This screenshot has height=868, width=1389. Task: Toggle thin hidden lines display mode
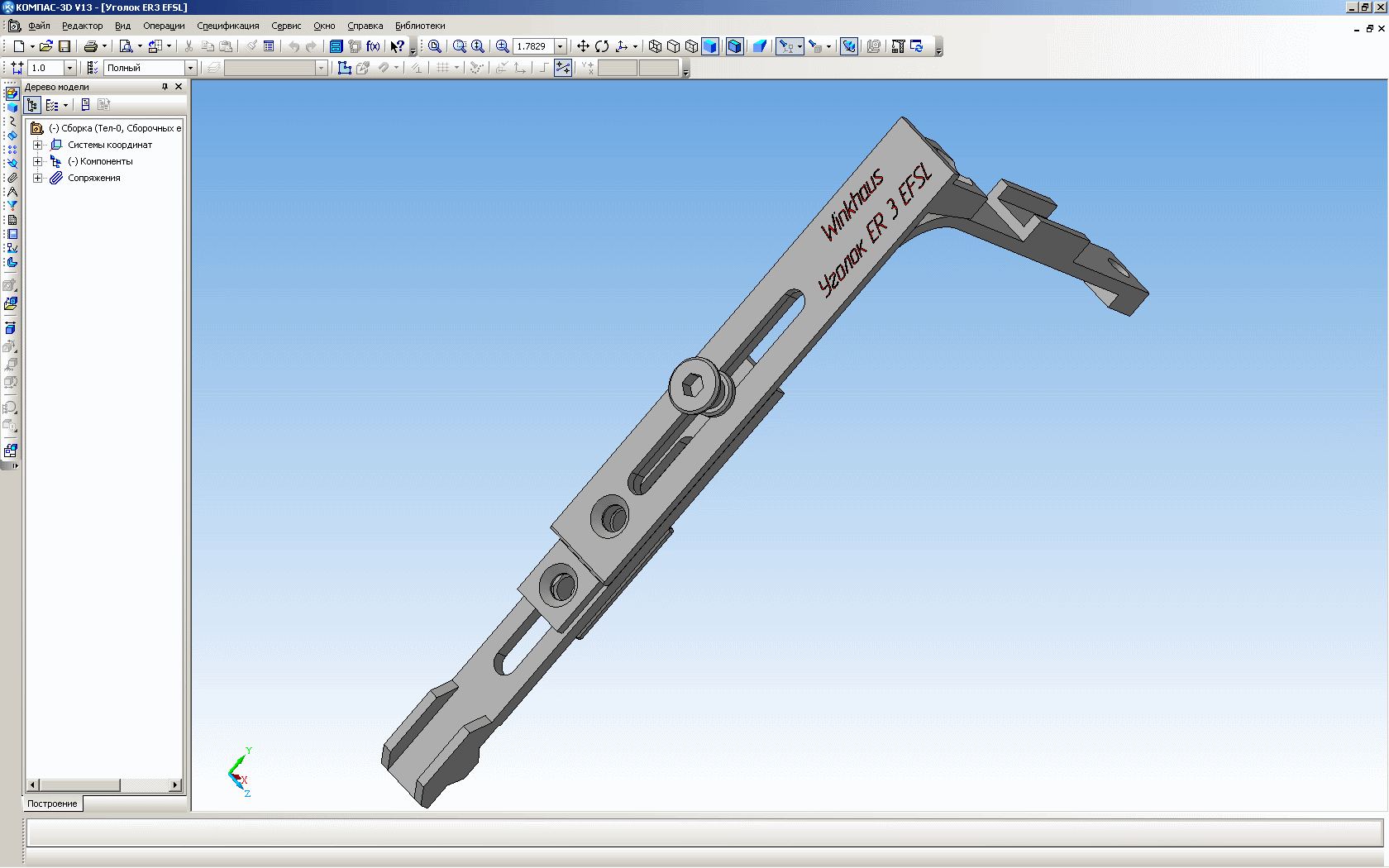point(692,46)
